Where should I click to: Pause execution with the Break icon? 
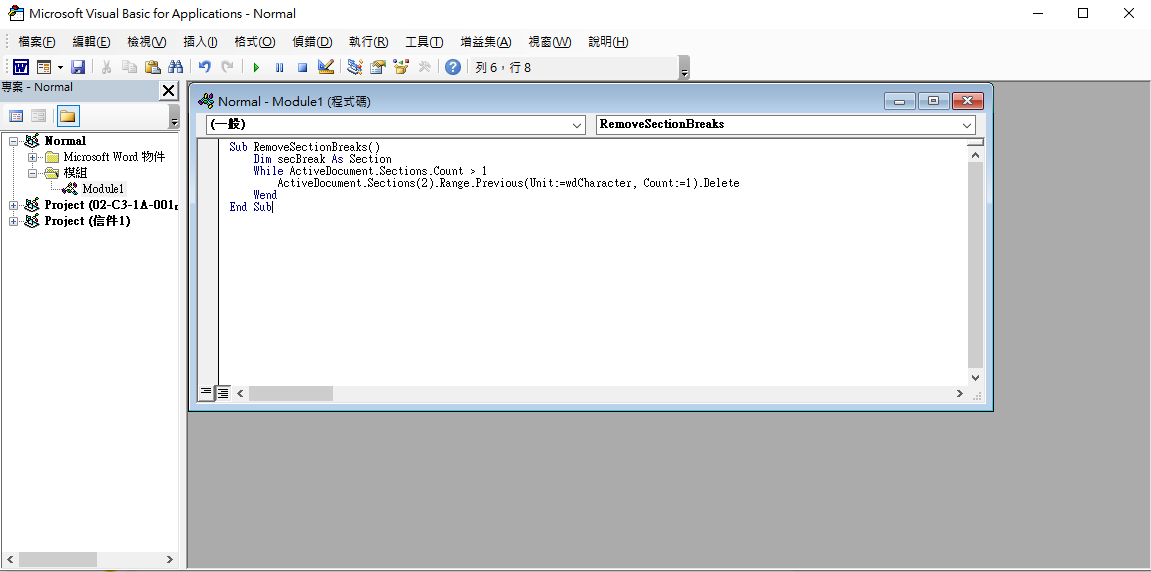pos(280,68)
